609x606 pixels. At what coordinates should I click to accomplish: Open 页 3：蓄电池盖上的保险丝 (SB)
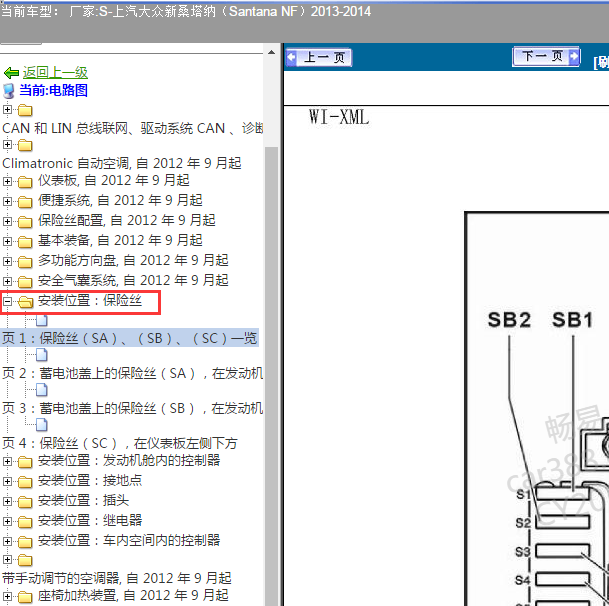click(x=132, y=408)
